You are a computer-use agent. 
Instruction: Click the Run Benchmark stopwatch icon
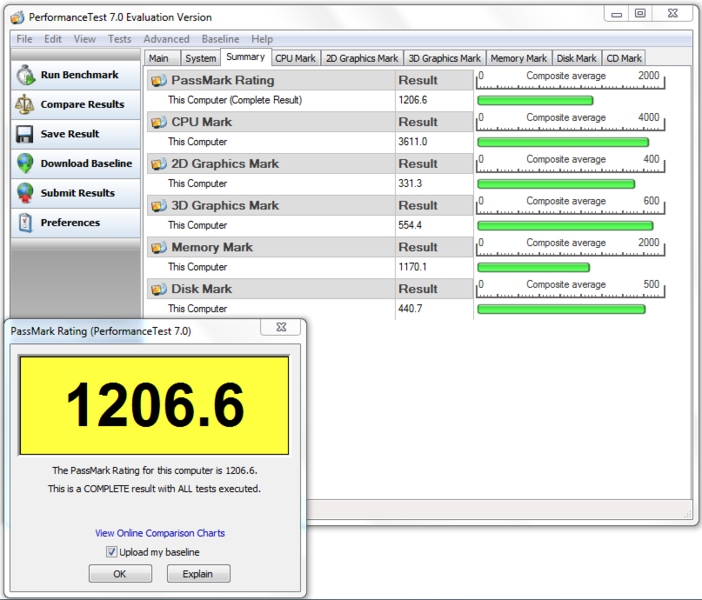pyautogui.click(x=26, y=75)
